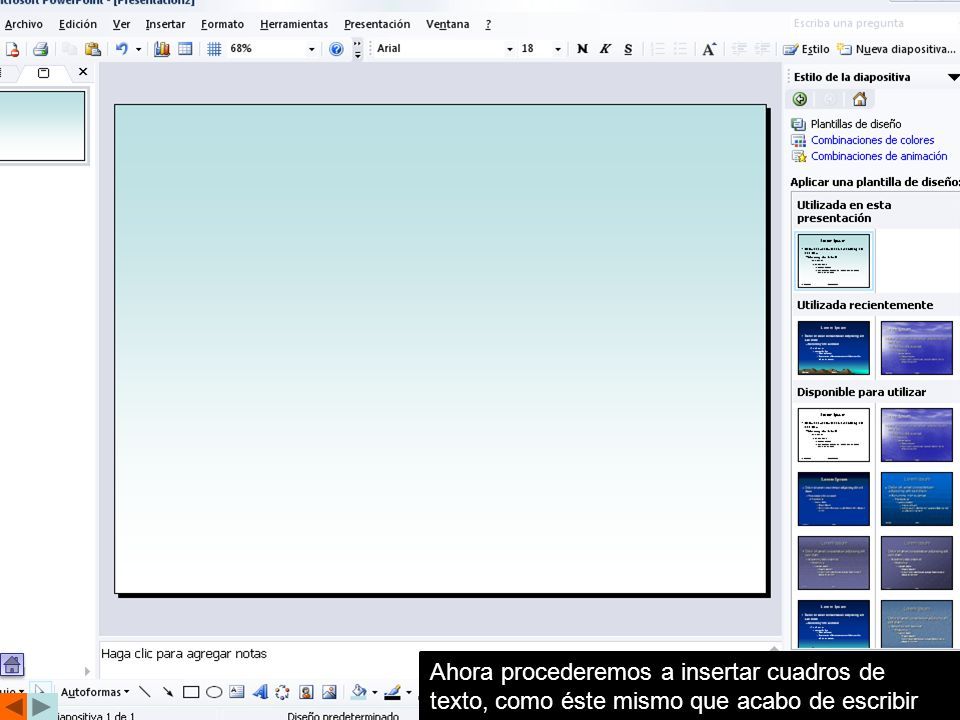This screenshot has width=960, height=720.
Task: Toggle italic (K) formatting
Action: 605,49
